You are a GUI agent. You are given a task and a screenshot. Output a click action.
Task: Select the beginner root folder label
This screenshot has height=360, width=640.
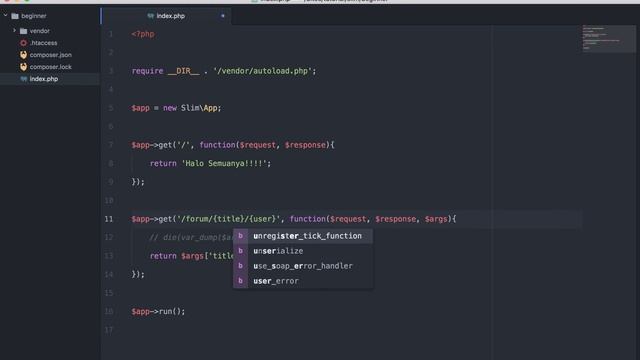[x=34, y=16]
